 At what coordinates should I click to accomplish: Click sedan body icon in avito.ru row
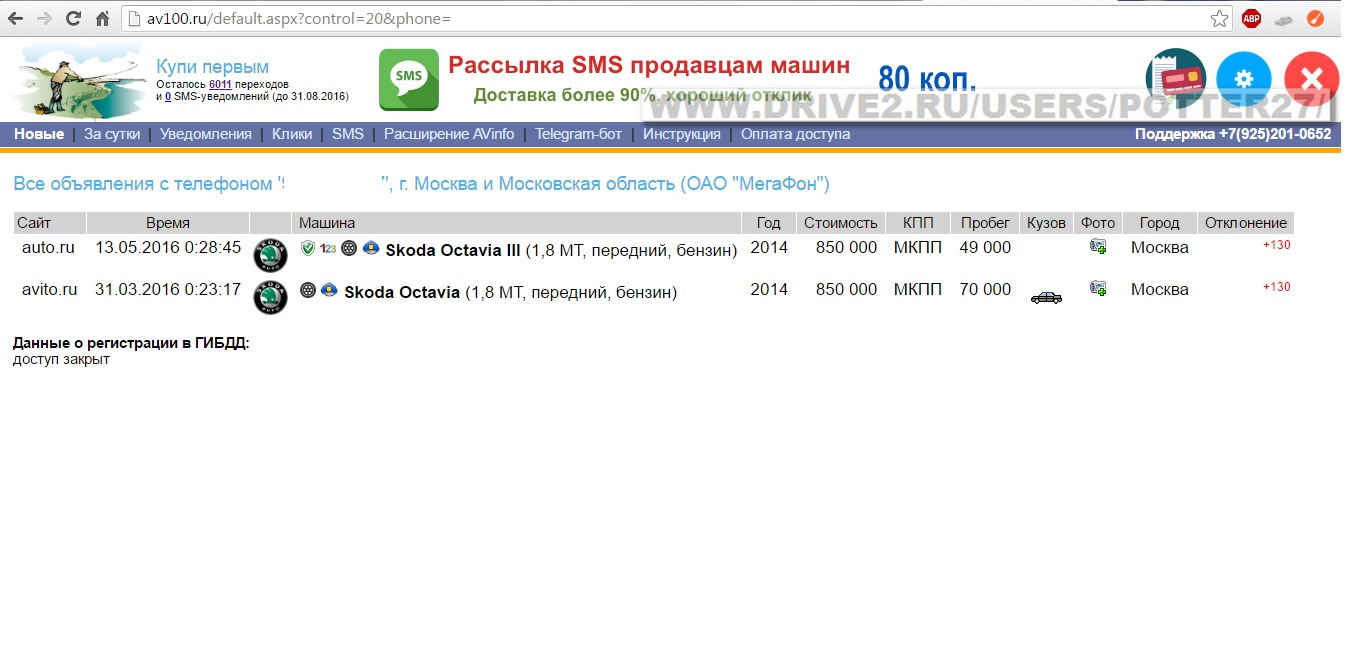click(x=1046, y=297)
